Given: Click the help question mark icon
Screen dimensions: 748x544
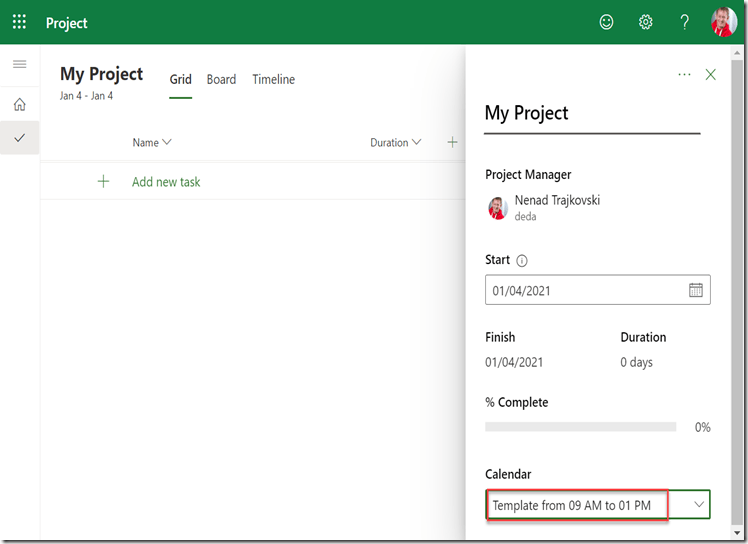Looking at the screenshot, I should [x=685, y=22].
